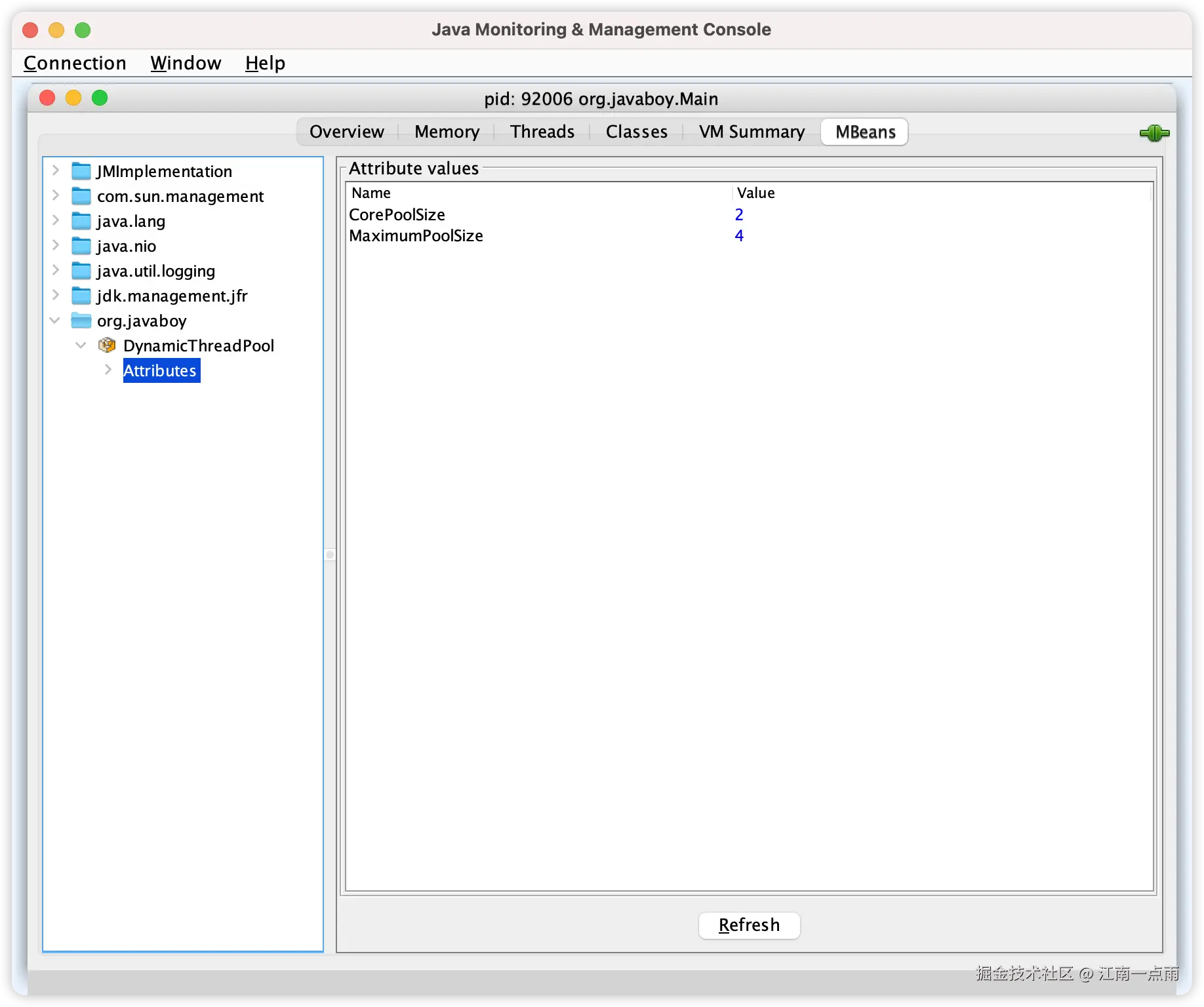Select the DynamicThreadPool label

coord(199,346)
